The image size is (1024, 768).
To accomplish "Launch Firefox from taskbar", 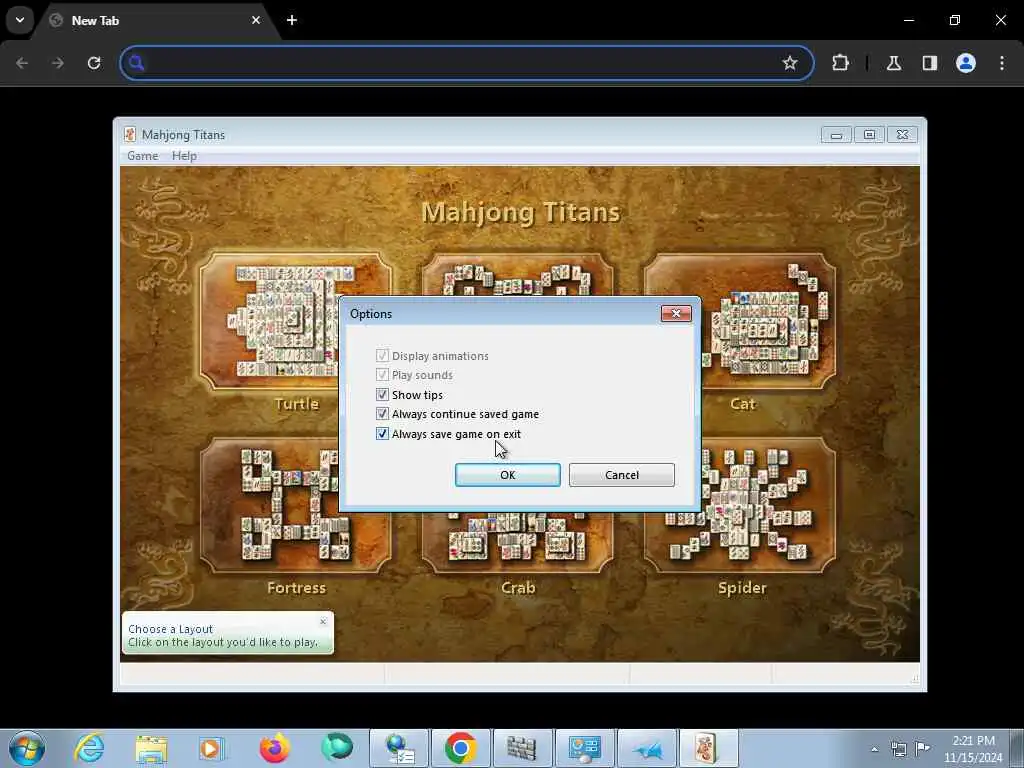I will pyautogui.click(x=274, y=748).
